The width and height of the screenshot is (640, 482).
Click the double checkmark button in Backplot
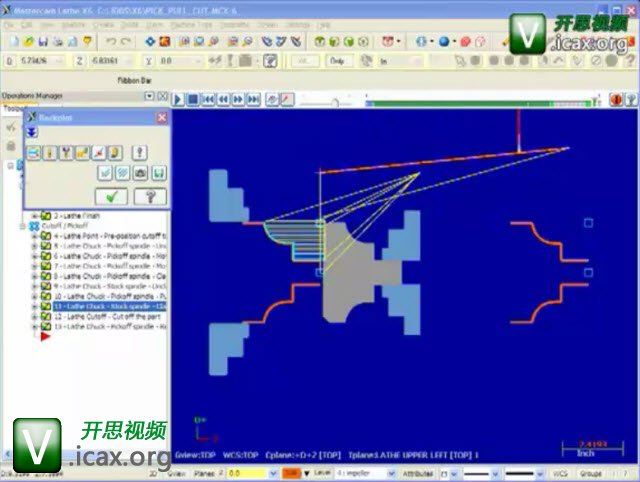pos(122,173)
